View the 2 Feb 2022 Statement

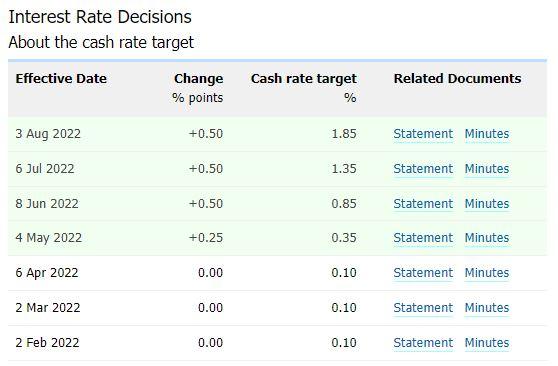point(423,343)
